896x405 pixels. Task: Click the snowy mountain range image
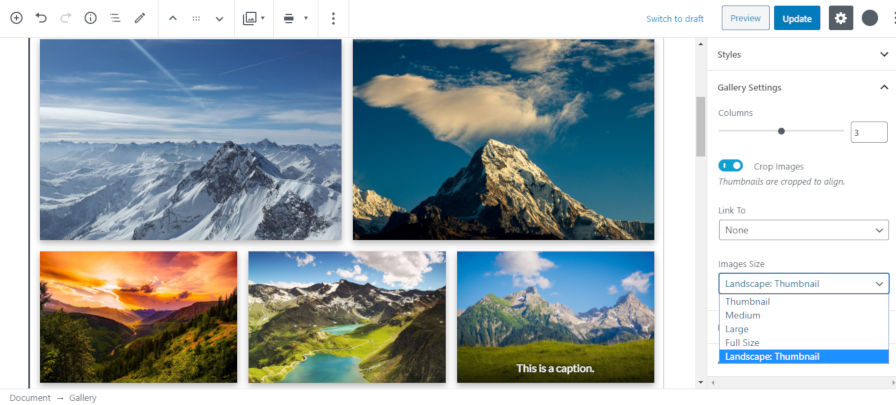190,139
